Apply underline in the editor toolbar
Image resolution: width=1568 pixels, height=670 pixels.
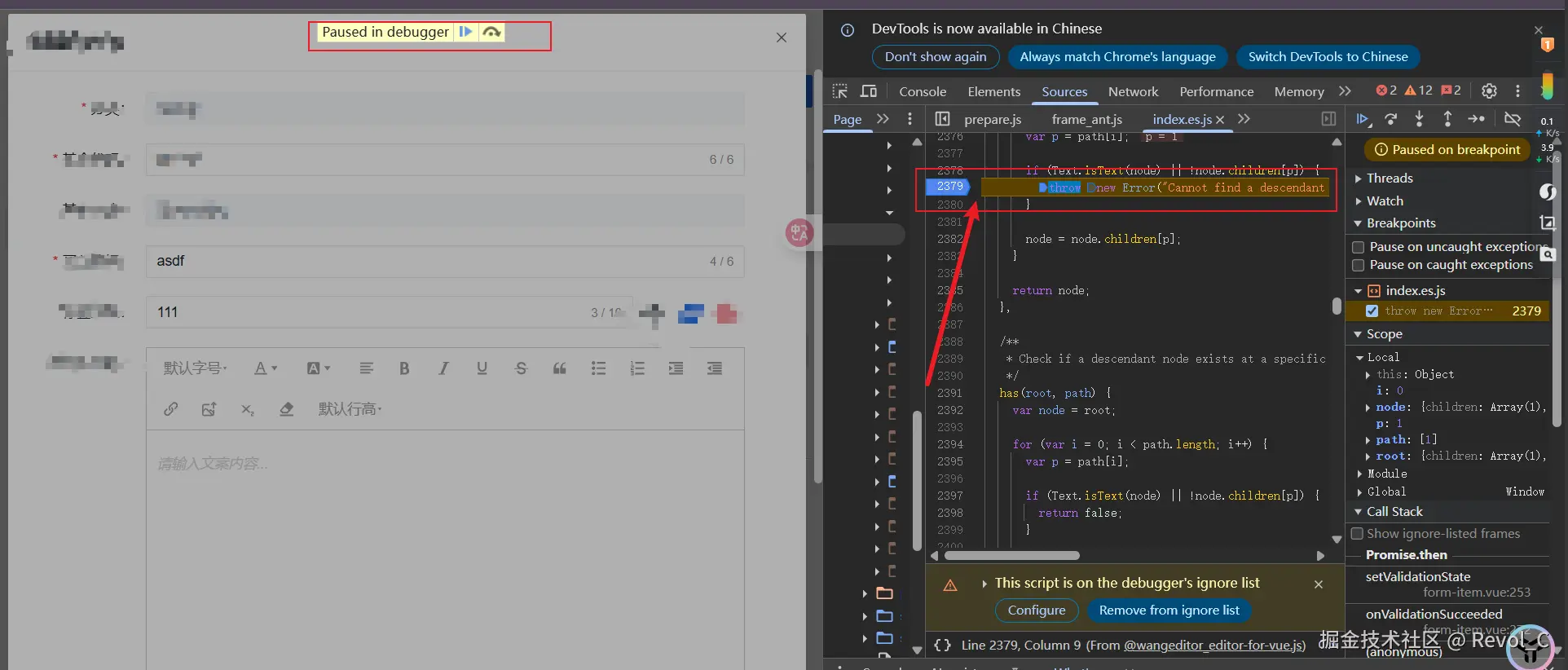[482, 368]
